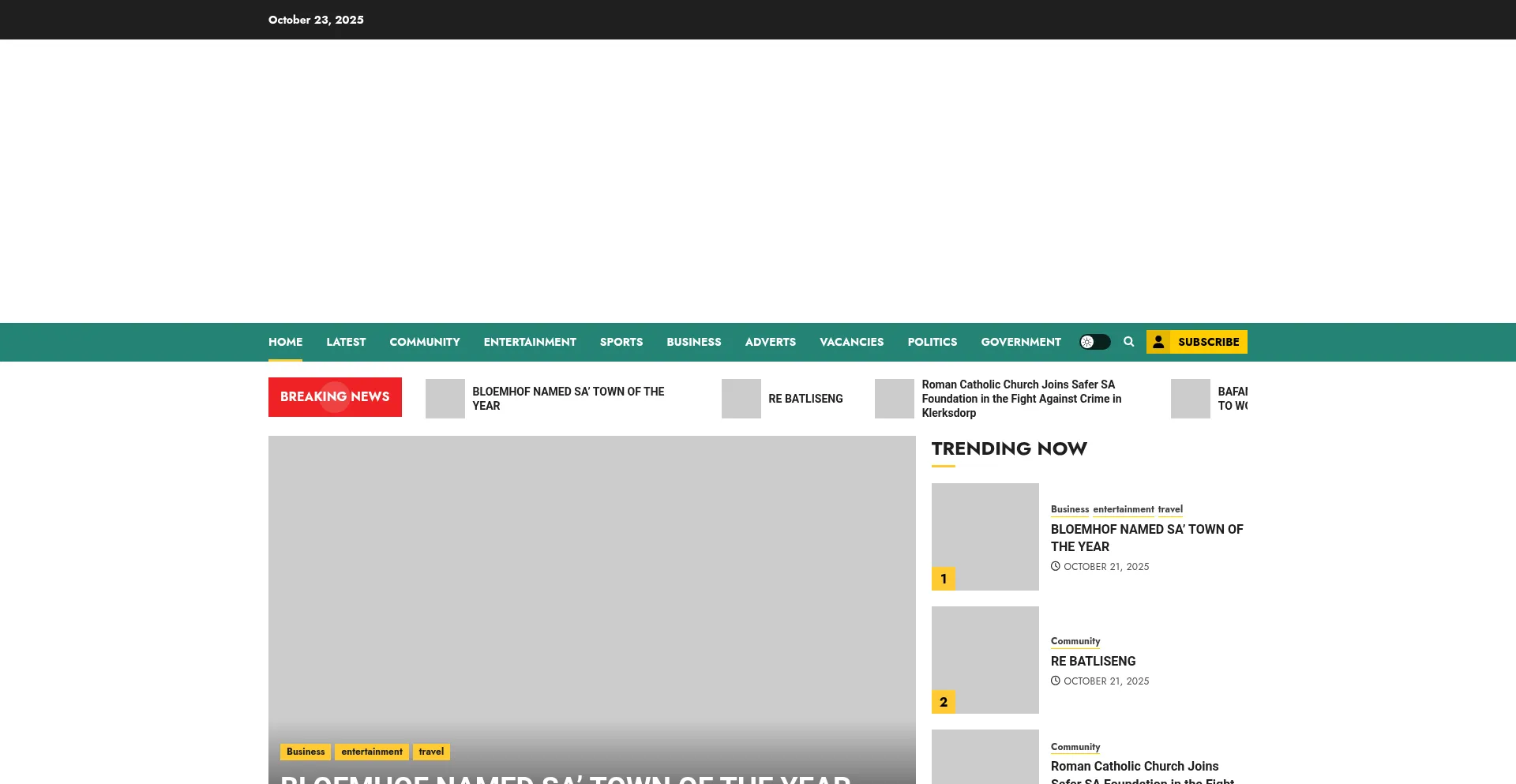
Task: Click trending thumbnail numbered 1
Action: (985, 537)
